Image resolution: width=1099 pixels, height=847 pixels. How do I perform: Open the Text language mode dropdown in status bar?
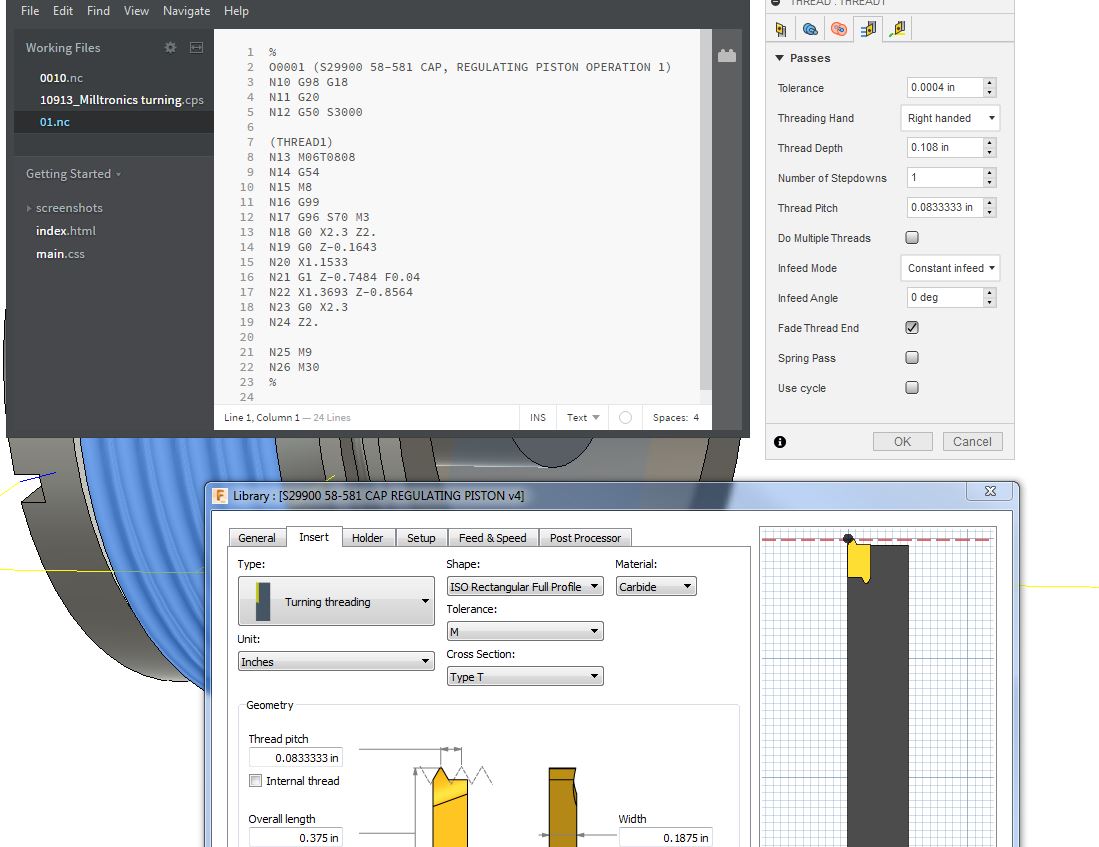pyautogui.click(x=582, y=417)
